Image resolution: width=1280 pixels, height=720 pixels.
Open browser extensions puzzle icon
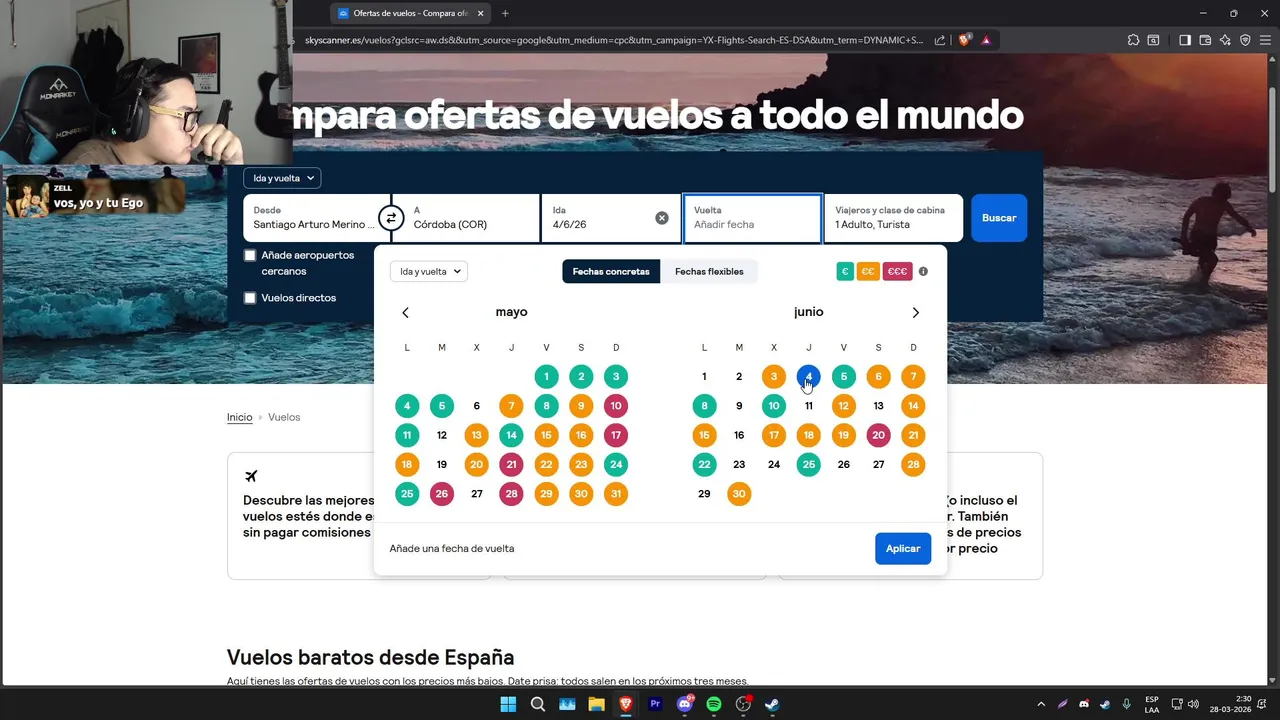1133,40
